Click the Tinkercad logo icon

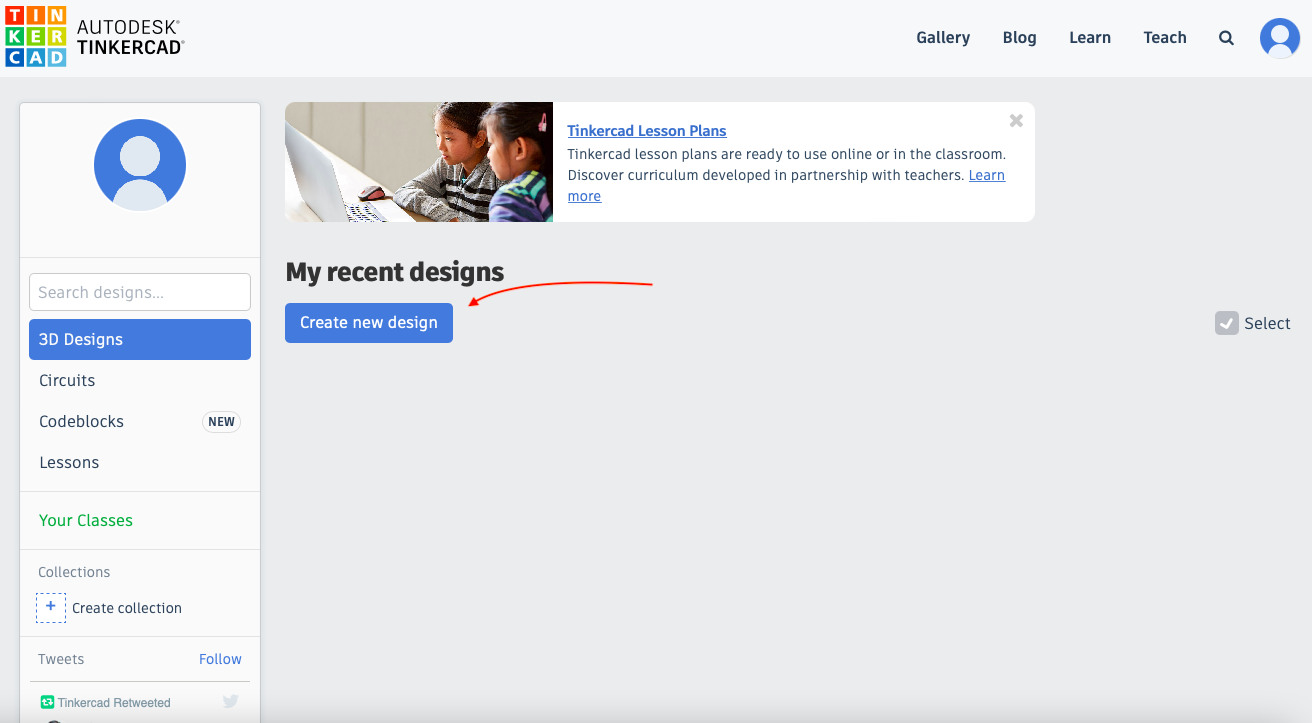point(36,37)
